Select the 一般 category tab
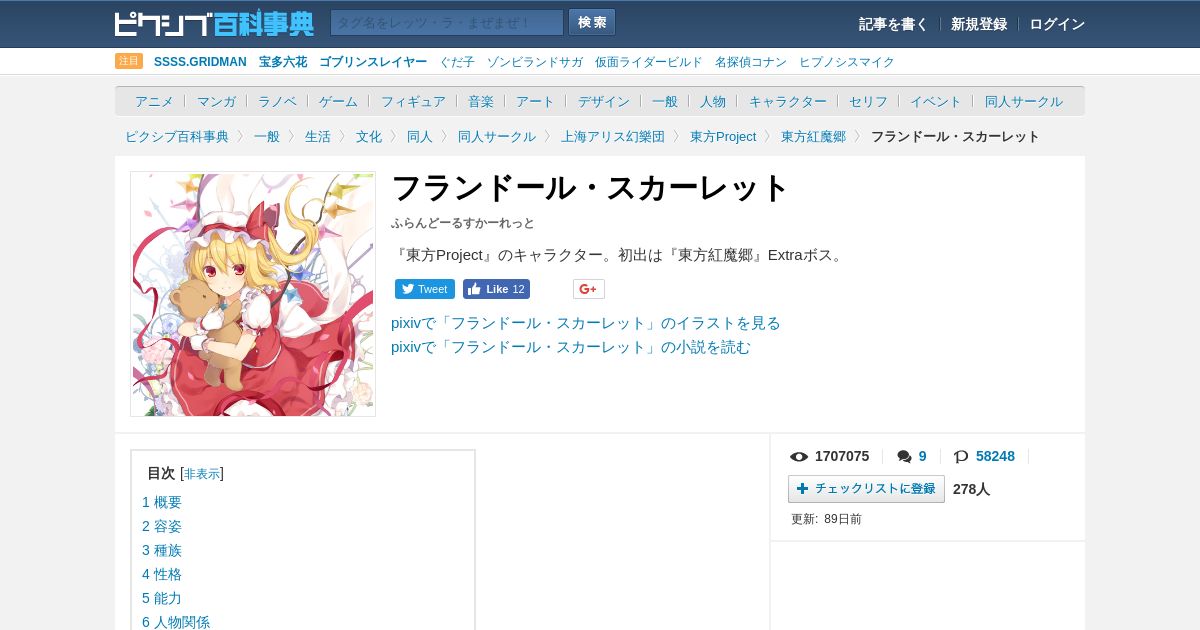The image size is (1200, 630). [665, 102]
